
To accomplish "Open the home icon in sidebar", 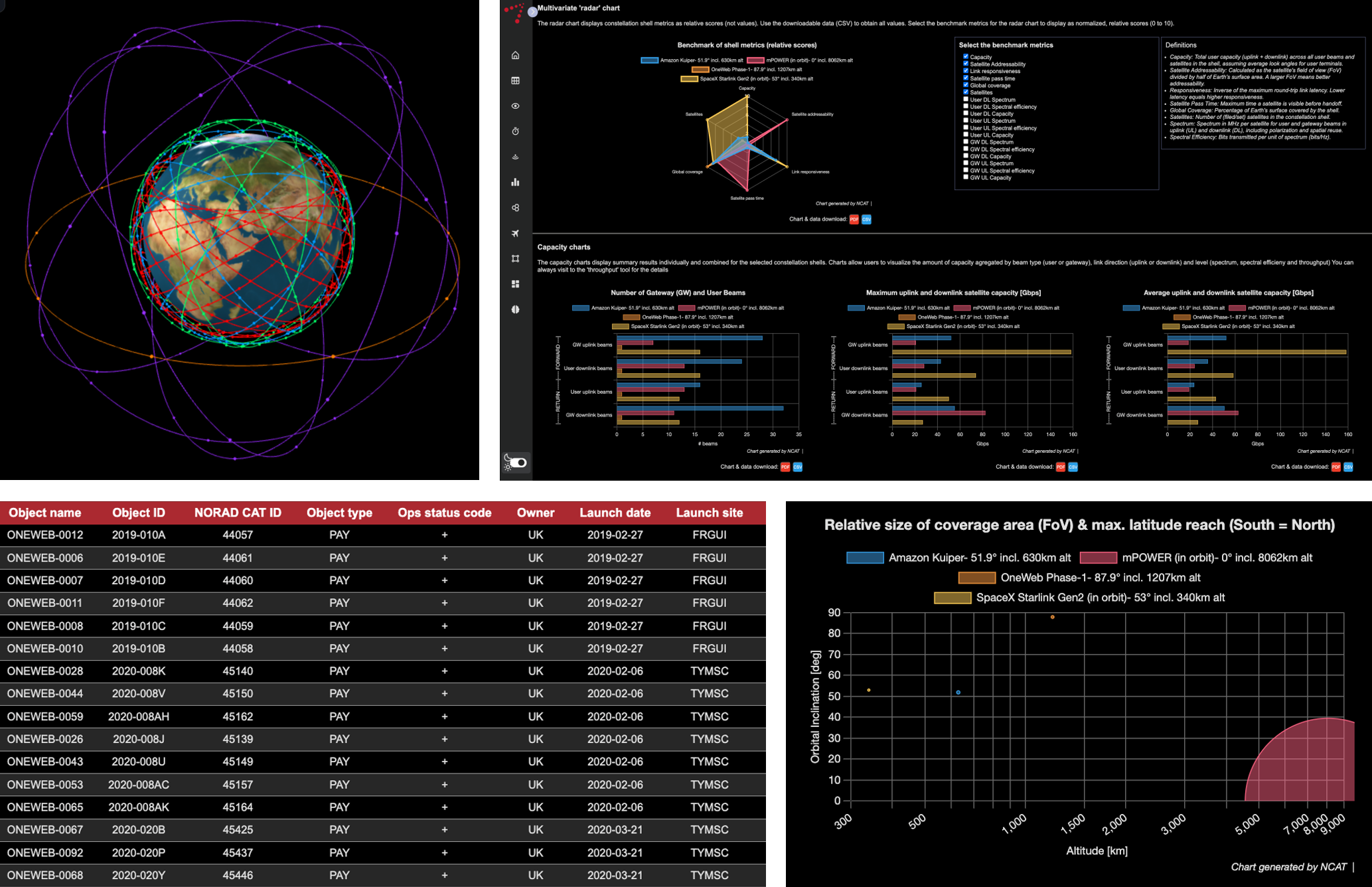I will (515, 55).
